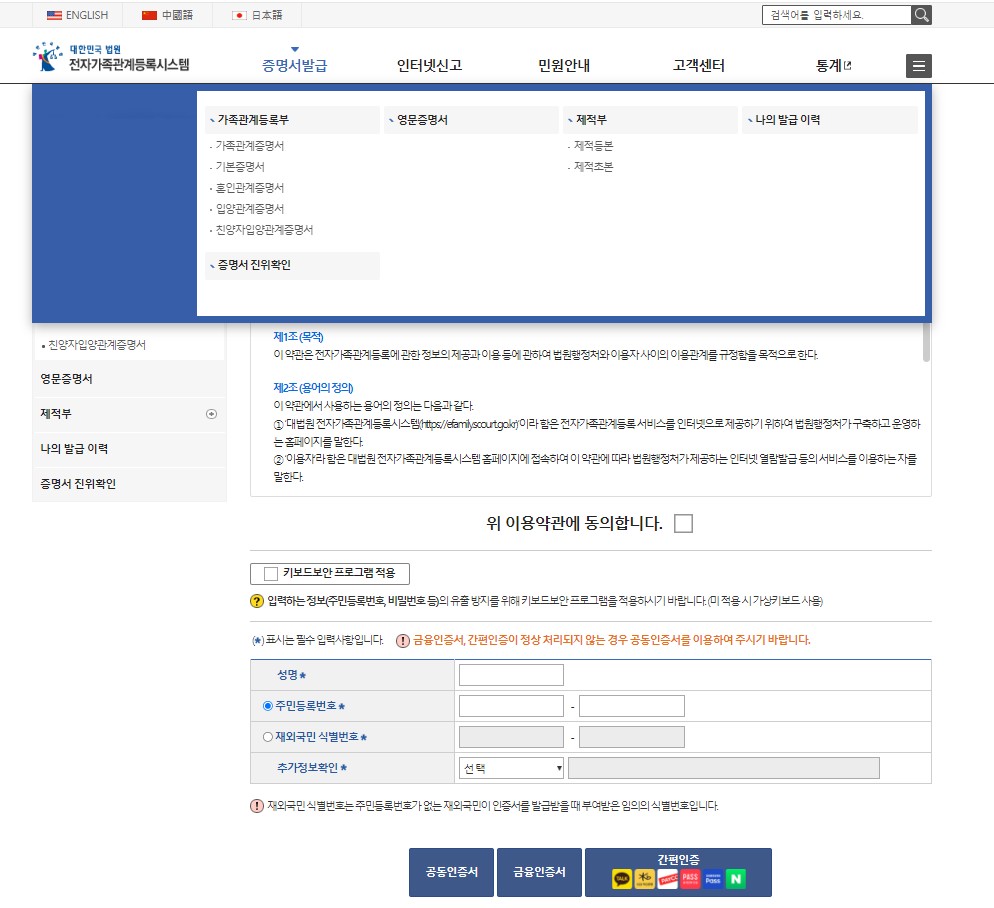Select the blue 통신사 Pass icon
The image size is (994, 908).
(712, 878)
